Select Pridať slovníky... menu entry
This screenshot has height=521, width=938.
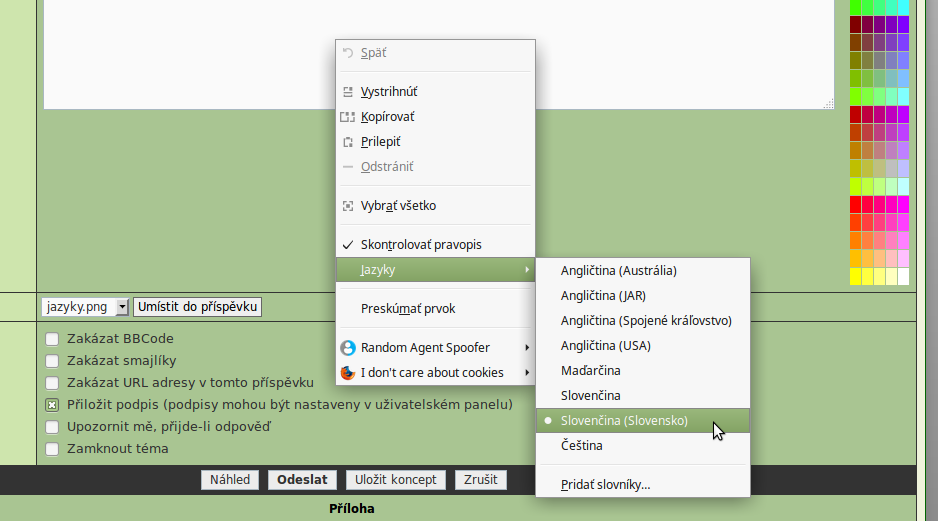click(x=605, y=485)
